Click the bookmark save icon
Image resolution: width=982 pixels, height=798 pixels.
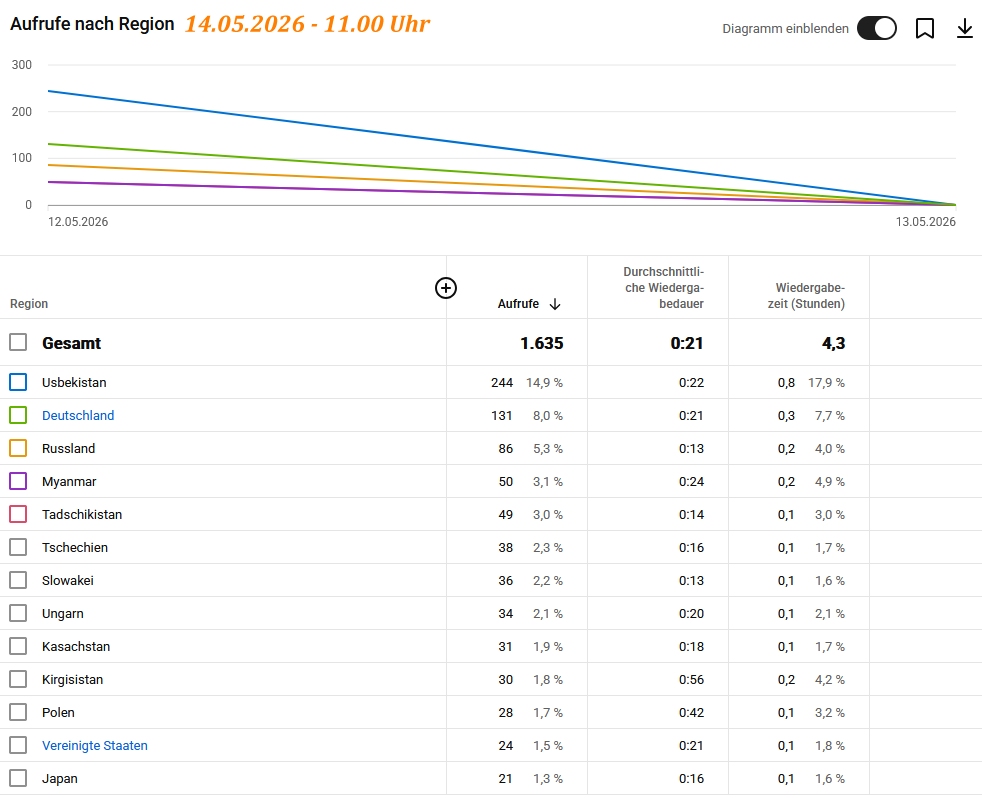[x=925, y=28]
